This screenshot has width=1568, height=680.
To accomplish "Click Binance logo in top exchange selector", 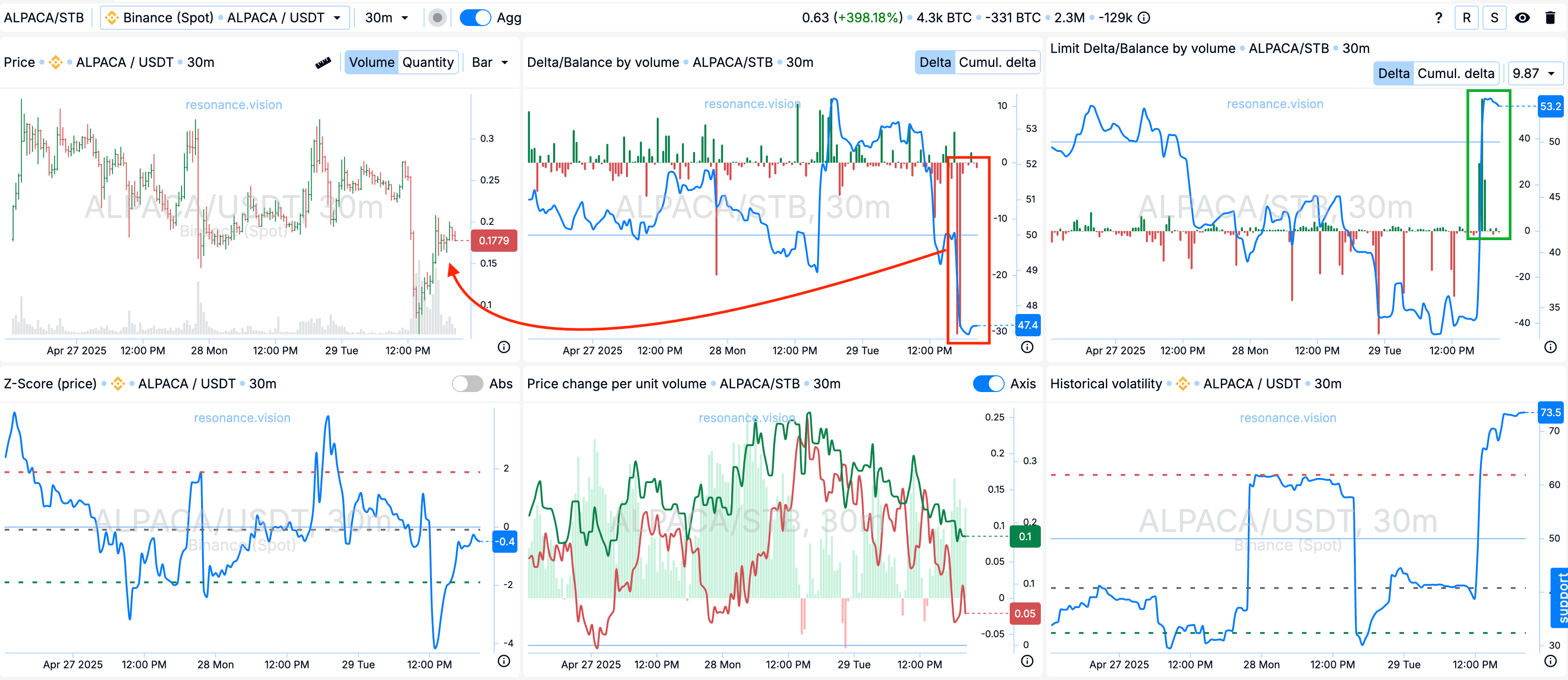I will click(x=112, y=18).
